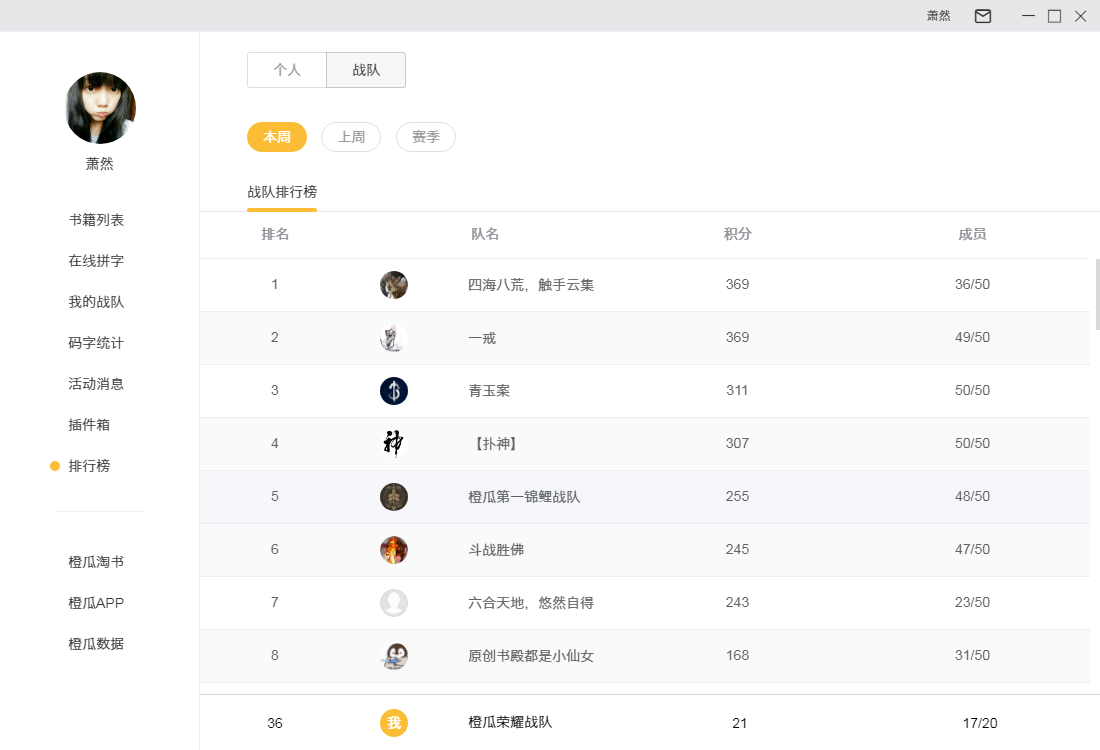This screenshot has width=1100, height=750.
Task: Click the vertical scrollbar of the ranking list
Action: tap(1097, 294)
